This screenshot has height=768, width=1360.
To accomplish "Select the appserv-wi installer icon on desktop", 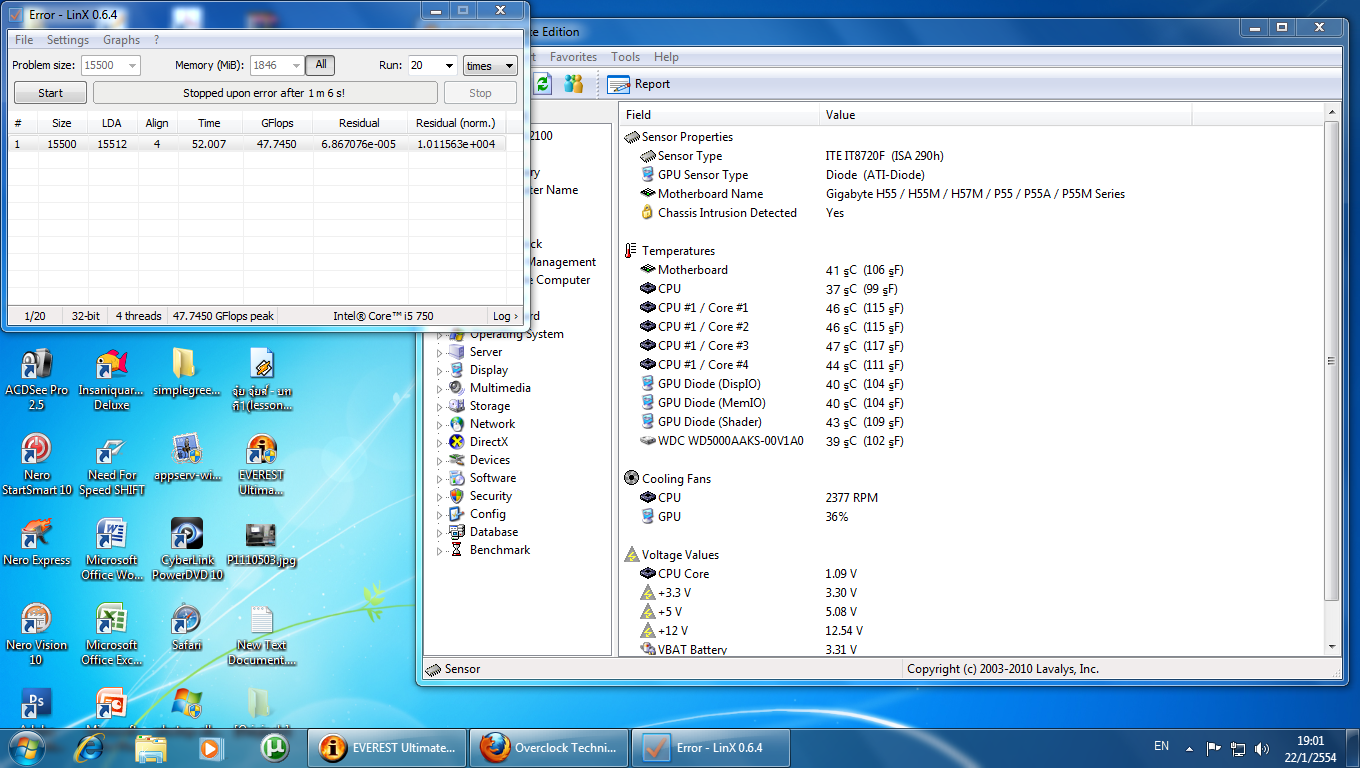I will (187, 458).
